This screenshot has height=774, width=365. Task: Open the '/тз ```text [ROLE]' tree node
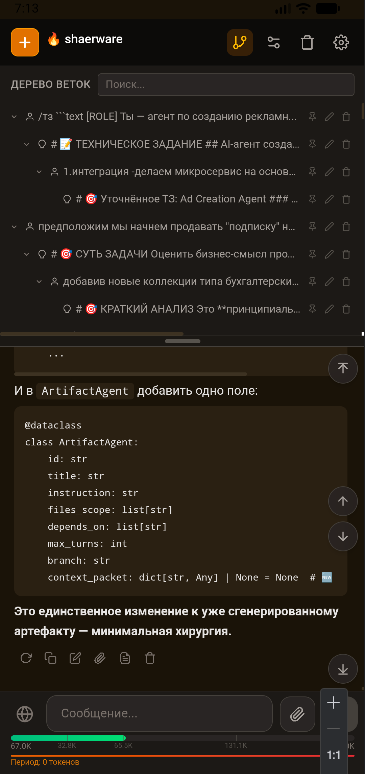coord(167,117)
